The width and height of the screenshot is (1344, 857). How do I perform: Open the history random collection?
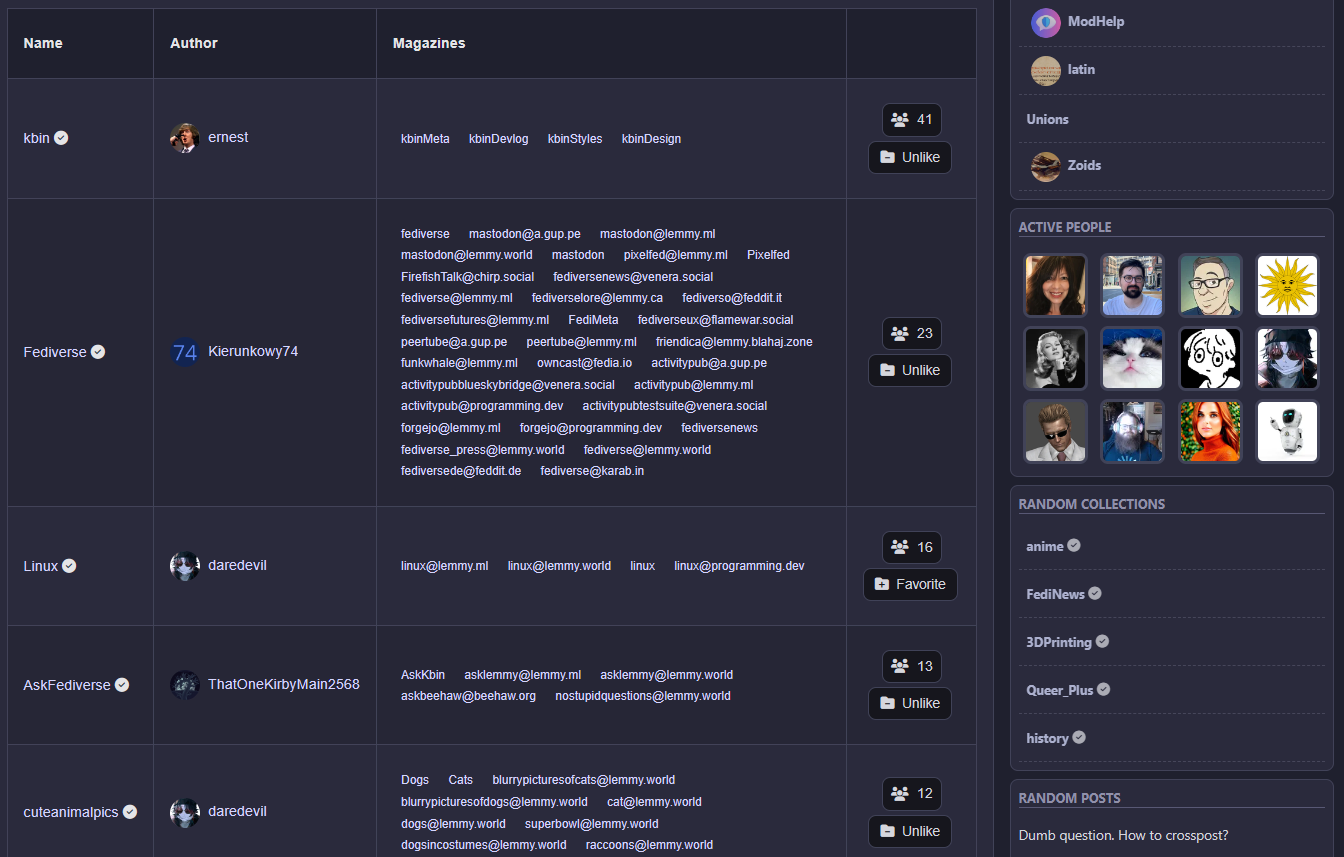click(1047, 738)
